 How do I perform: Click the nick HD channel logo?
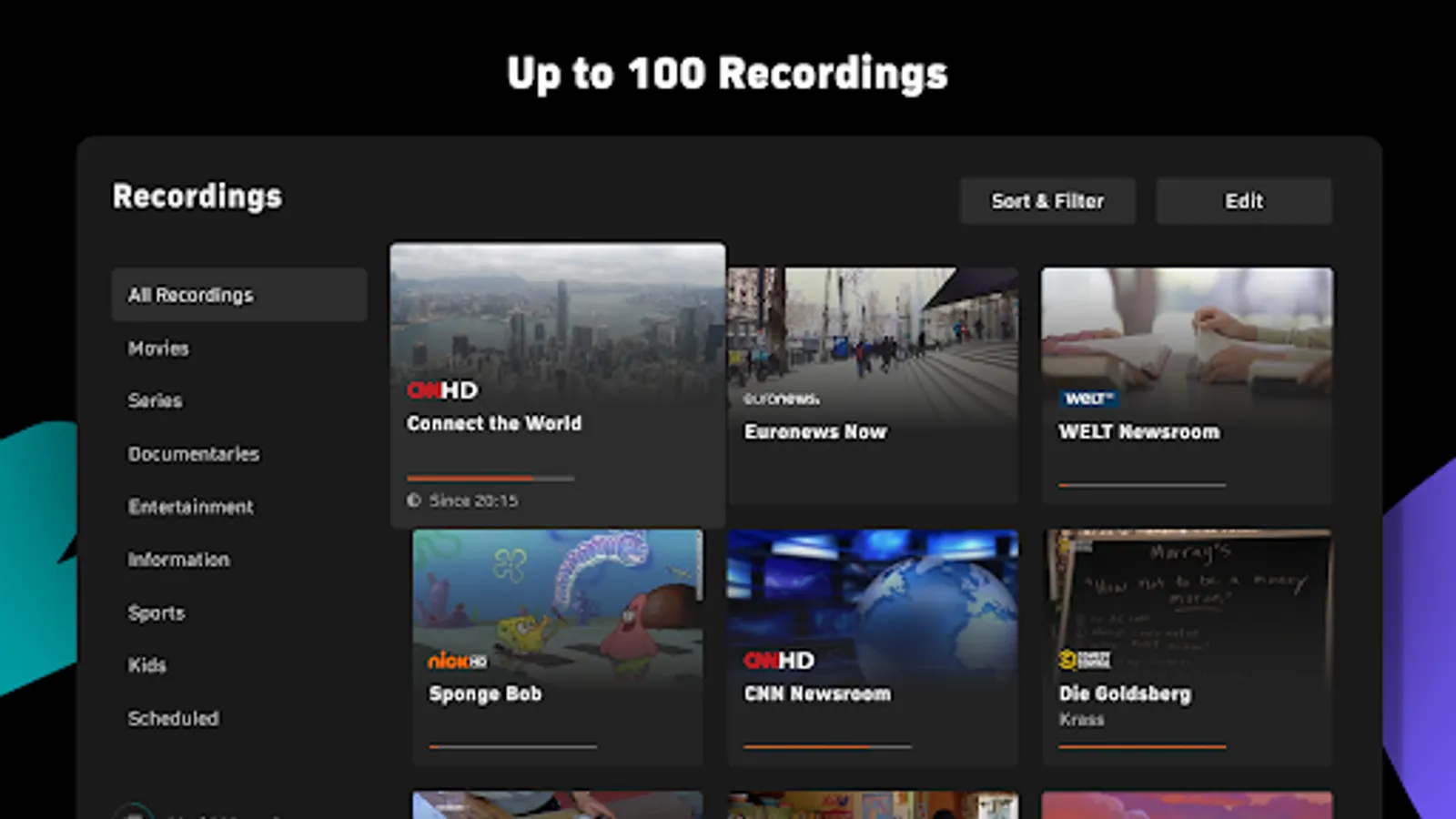click(x=458, y=661)
